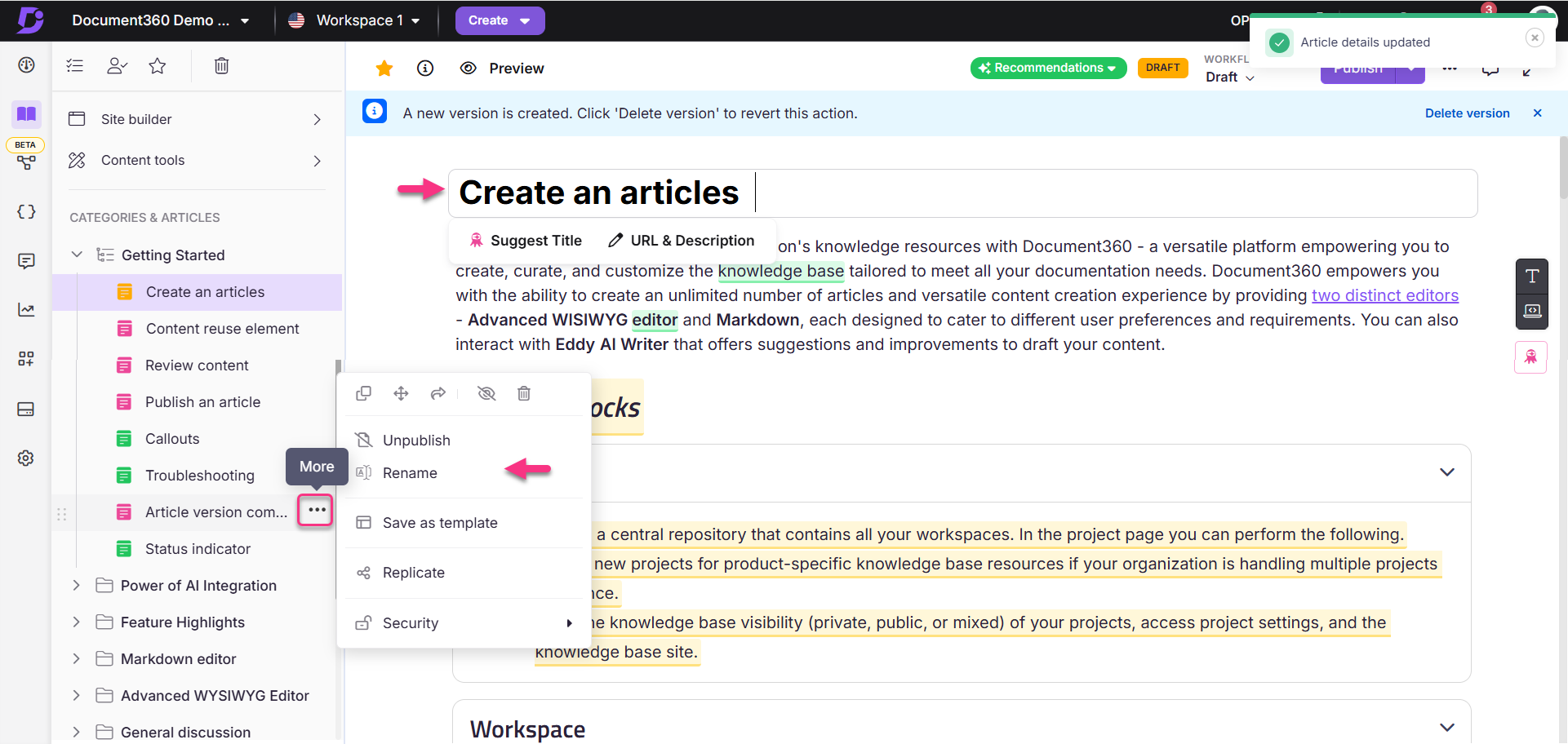
Task: Open the Status indicator article
Action: [198, 549]
